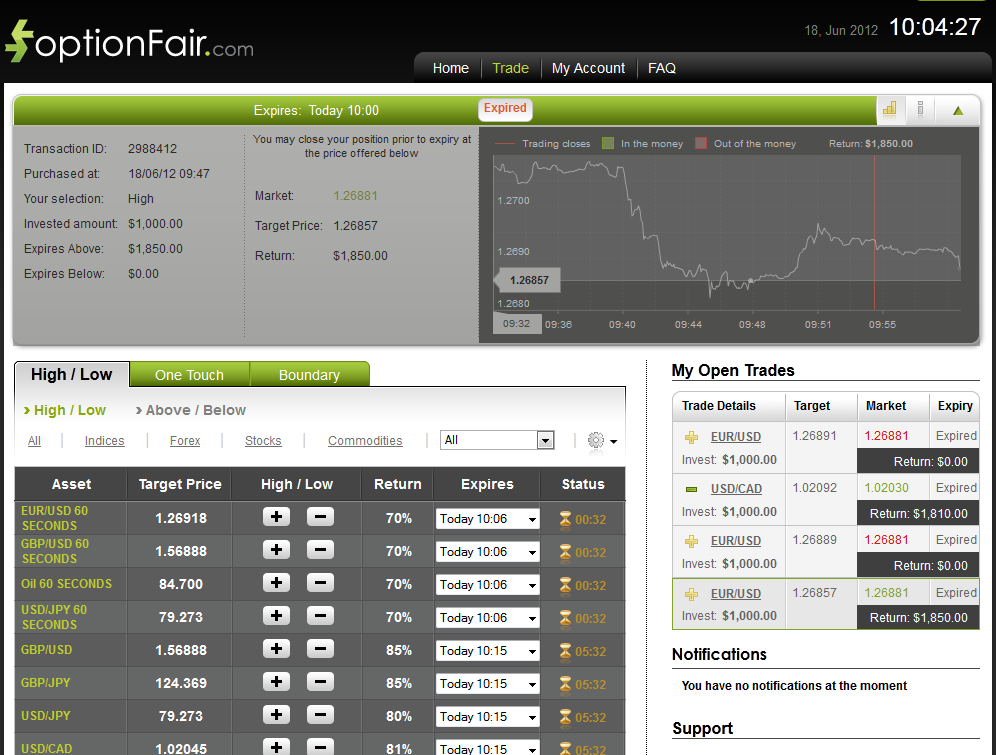Open the All assets filter dropdown
The height and width of the screenshot is (755, 996).
tap(497, 440)
